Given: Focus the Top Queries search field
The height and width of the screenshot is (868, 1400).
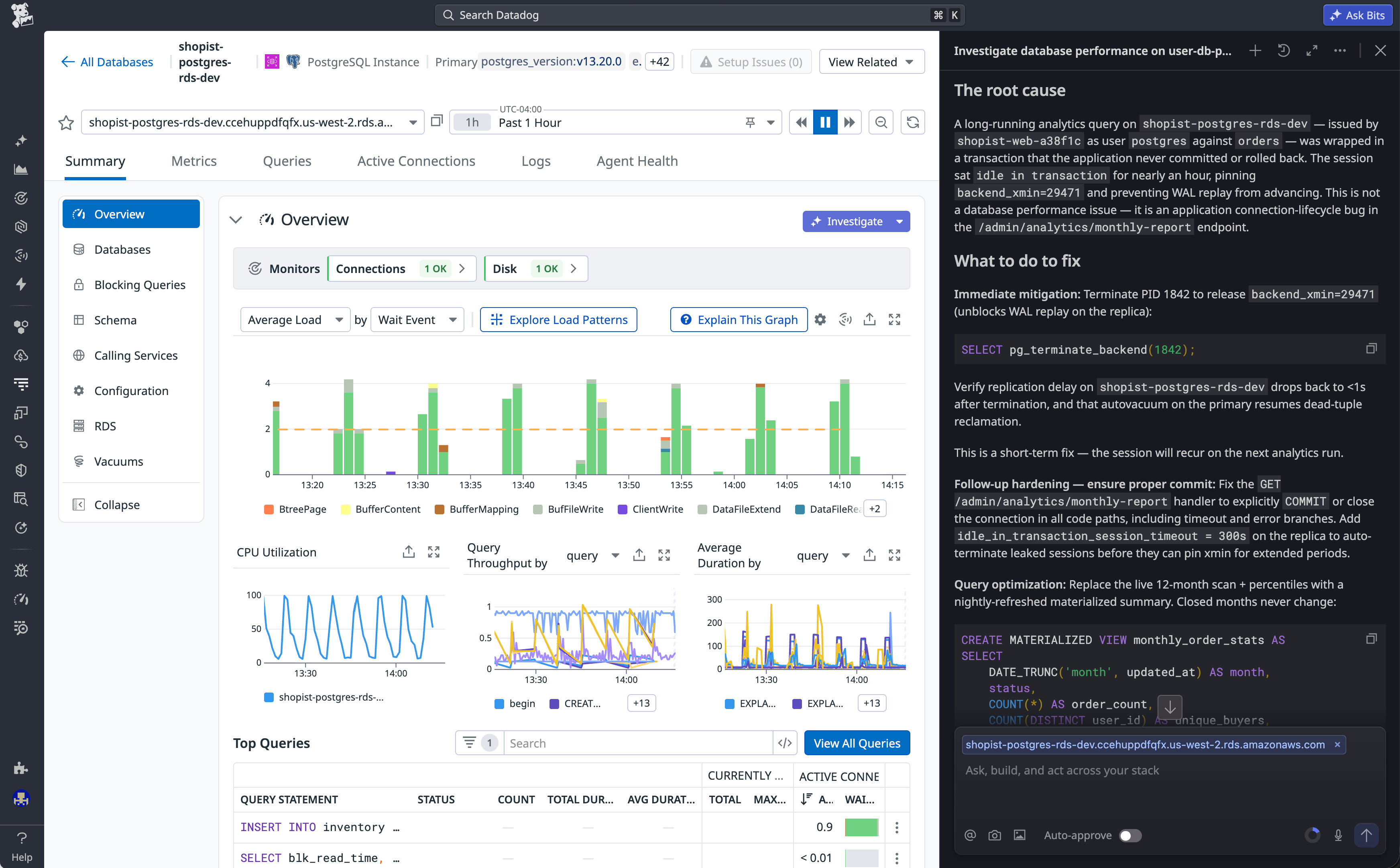Looking at the screenshot, I should click(638, 743).
